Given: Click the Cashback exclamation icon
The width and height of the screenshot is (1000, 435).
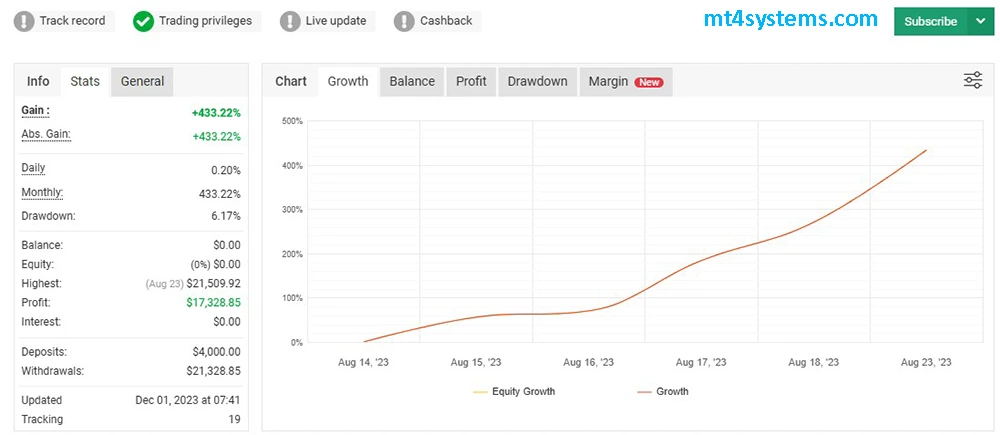Looking at the screenshot, I should click(404, 21).
